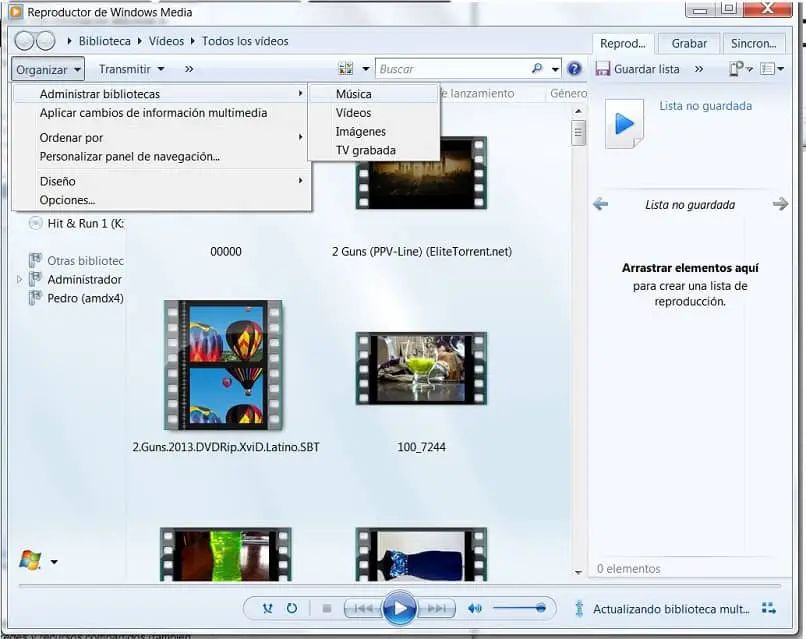Toggle shuffle mode in playback bar
The image size is (806, 639).
point(267,608)
